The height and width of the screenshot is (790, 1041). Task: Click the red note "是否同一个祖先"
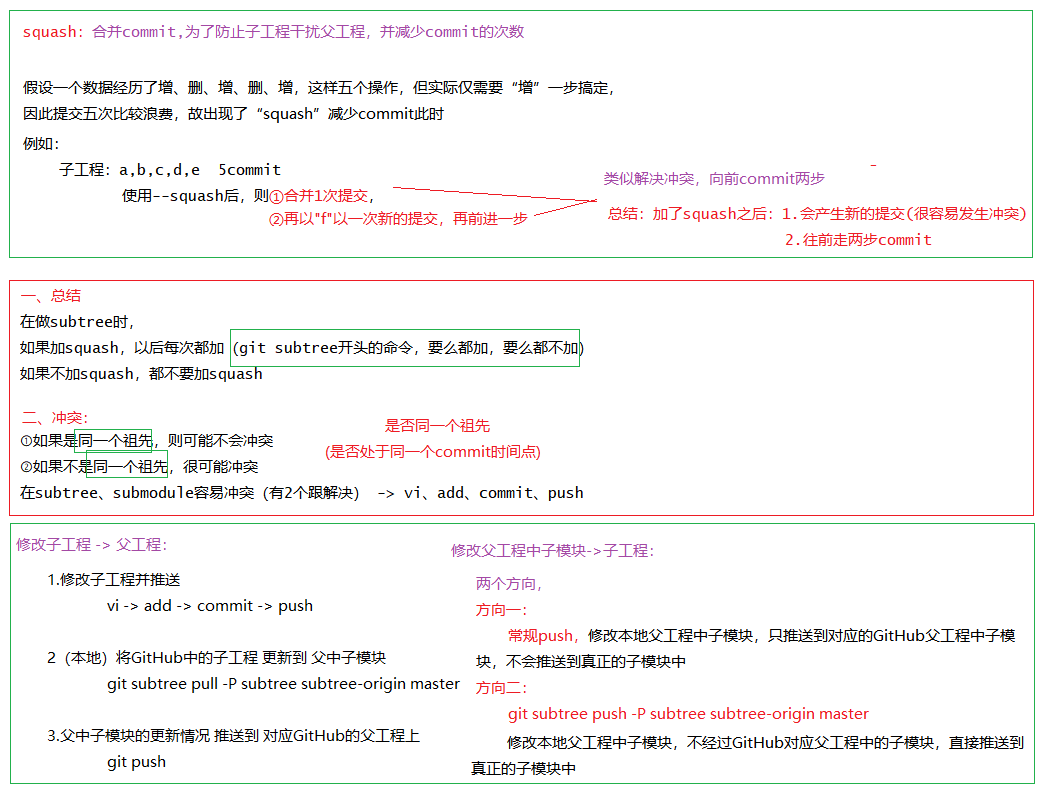438,426
